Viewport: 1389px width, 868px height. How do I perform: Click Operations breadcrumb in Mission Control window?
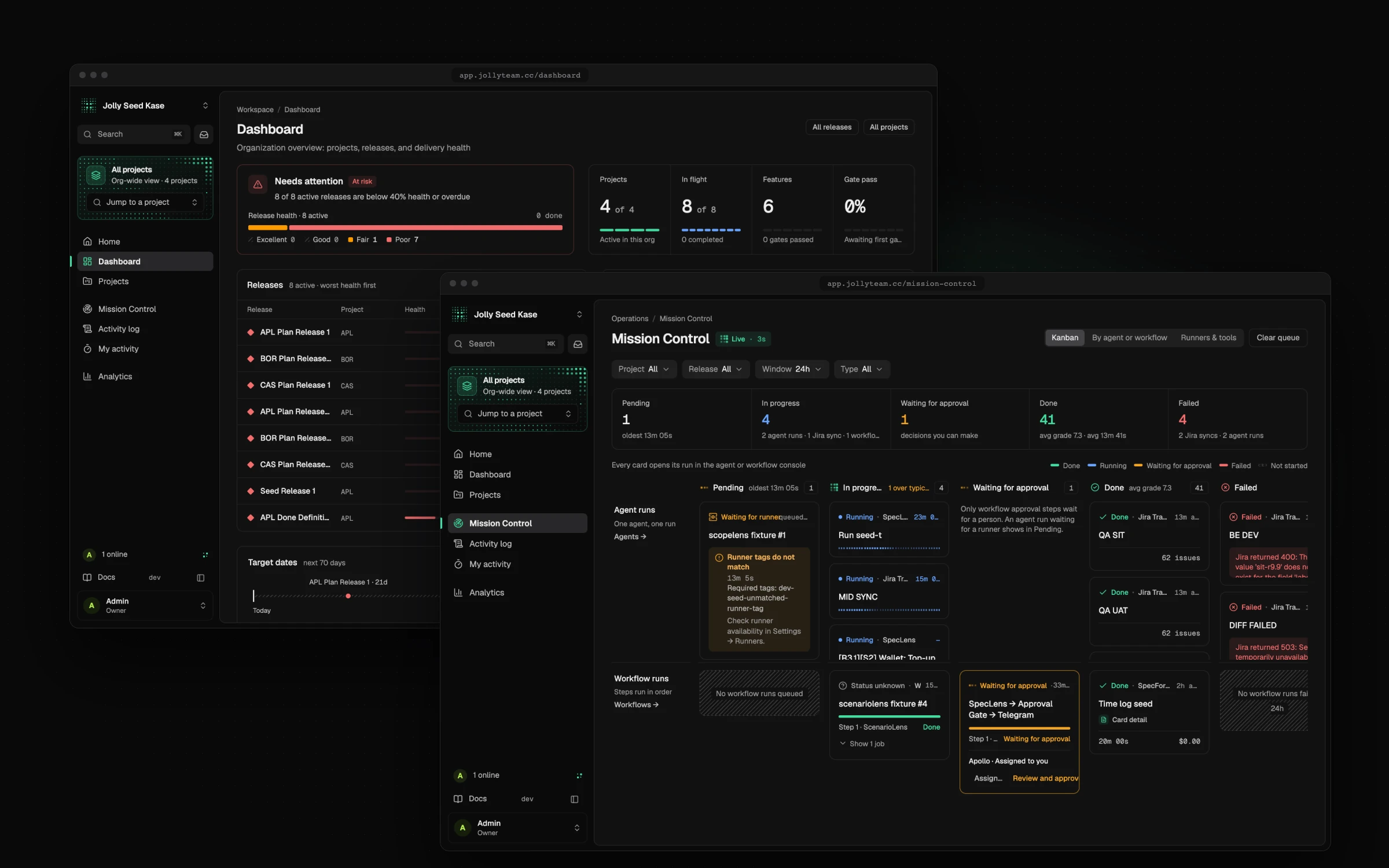tap(630, 319)
